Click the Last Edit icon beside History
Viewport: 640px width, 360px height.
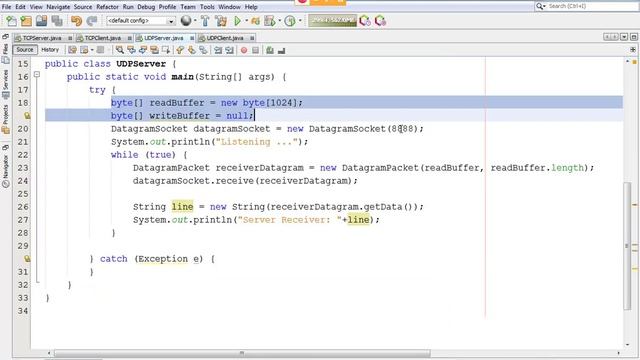click(72, 50)
